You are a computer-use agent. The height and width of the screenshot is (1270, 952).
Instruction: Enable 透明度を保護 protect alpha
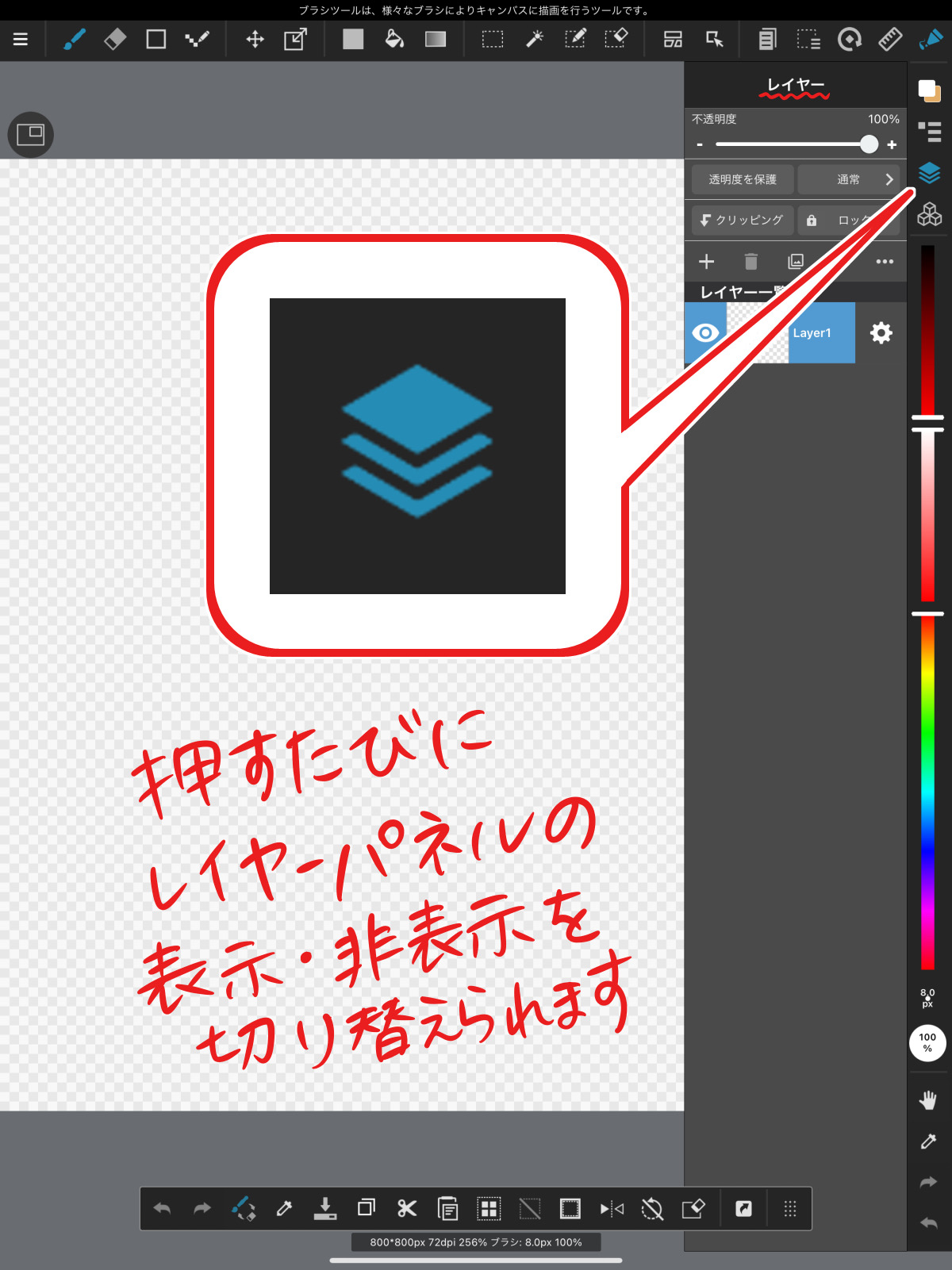(742, 179)
